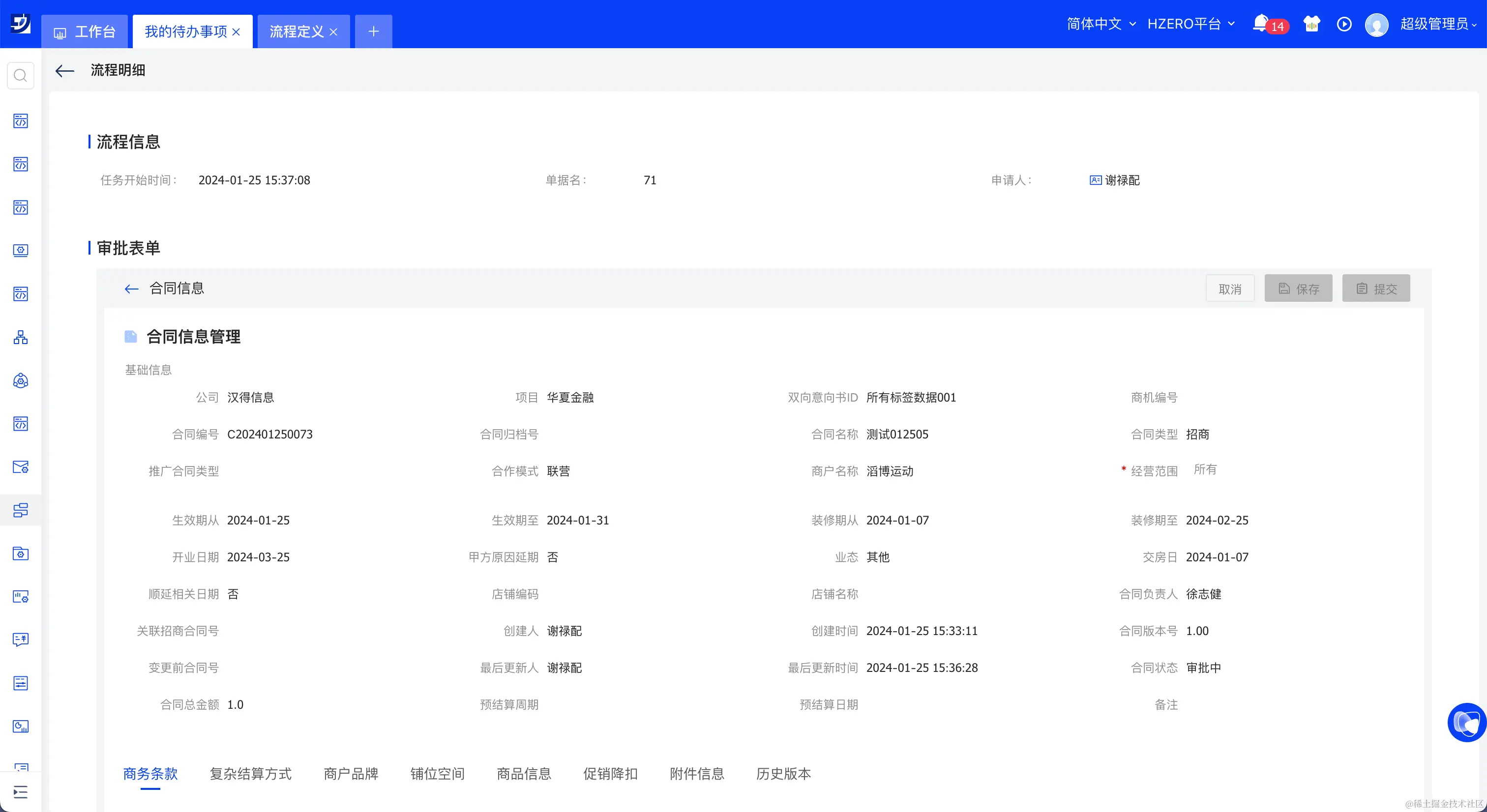Click the org-chart hierarchy sidebar icon

tap(20, 337)
